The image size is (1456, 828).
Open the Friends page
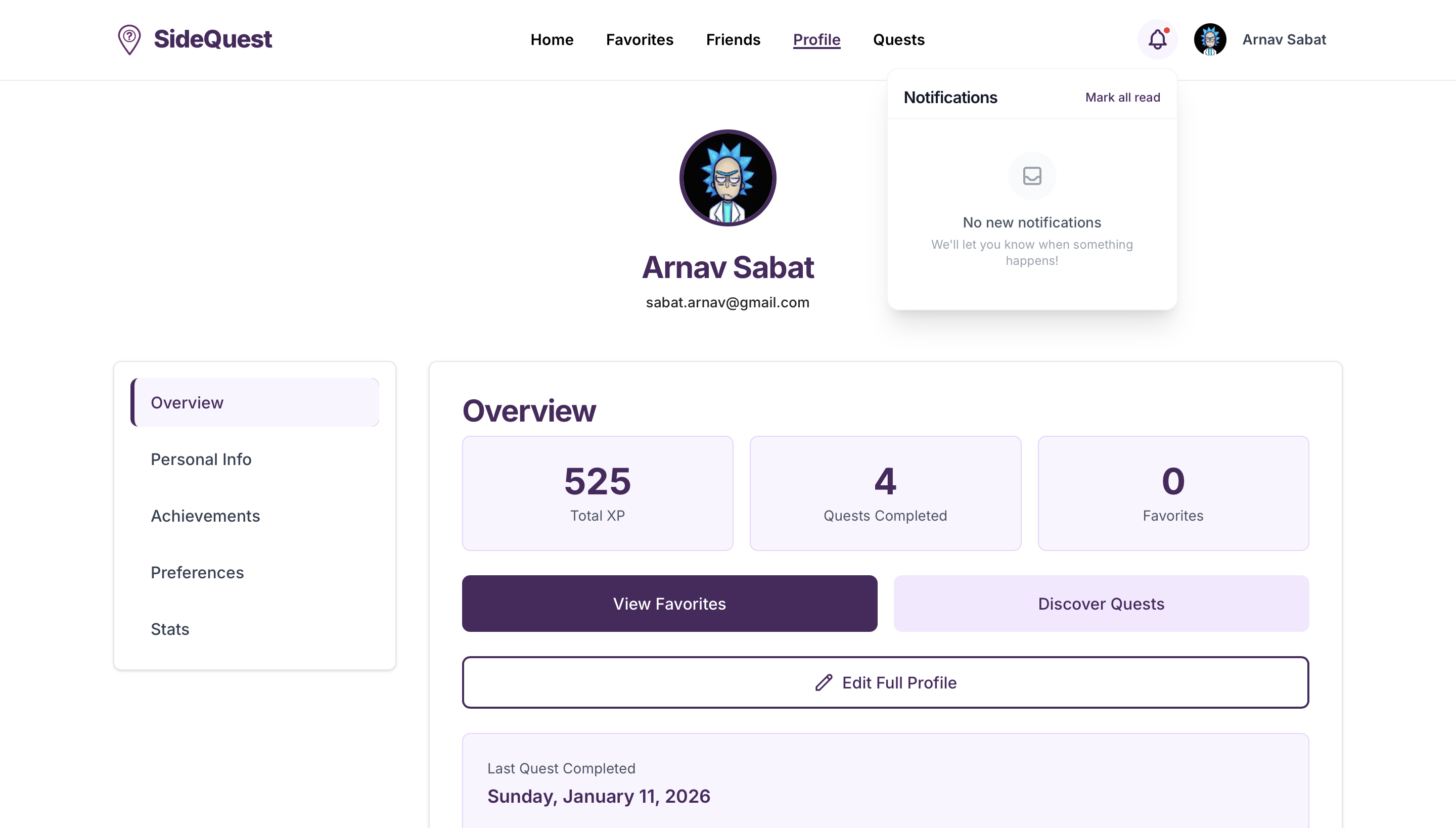coord(733,39)
